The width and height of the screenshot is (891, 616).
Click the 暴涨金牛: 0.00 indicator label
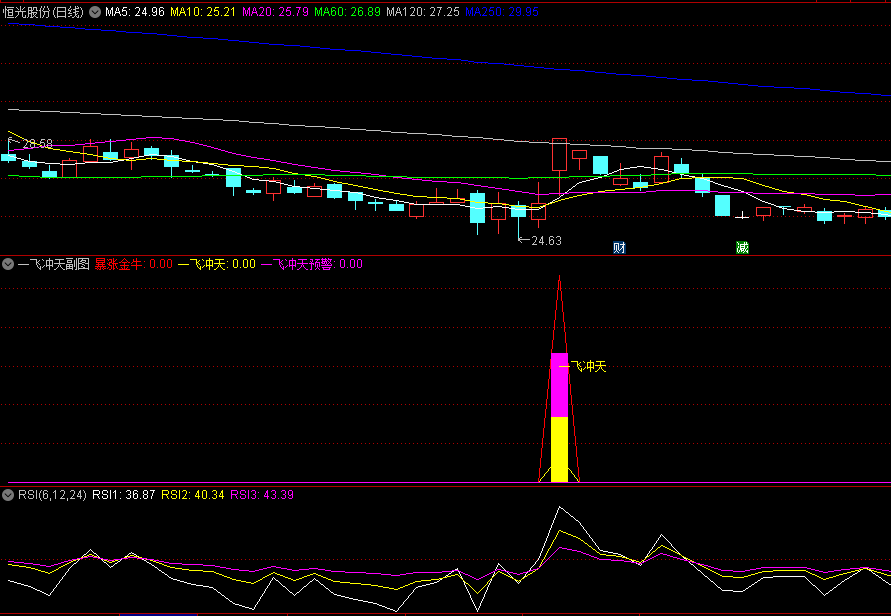[134, 264]
